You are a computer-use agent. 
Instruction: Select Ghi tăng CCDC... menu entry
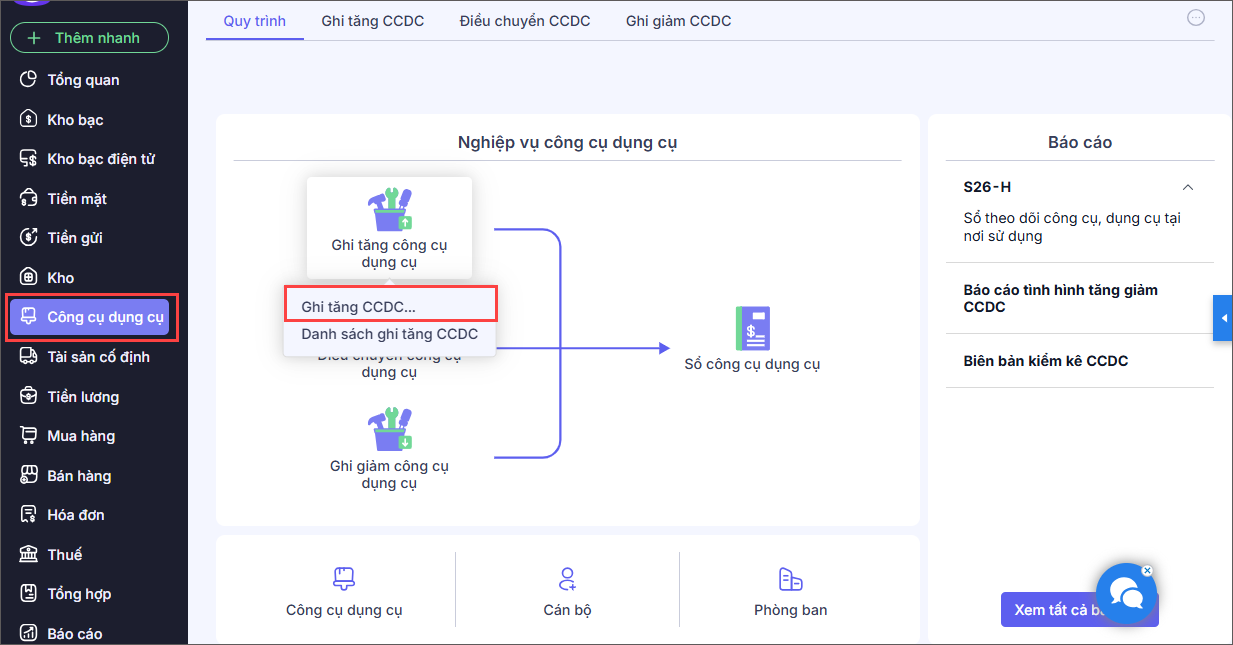pos(358,307)
